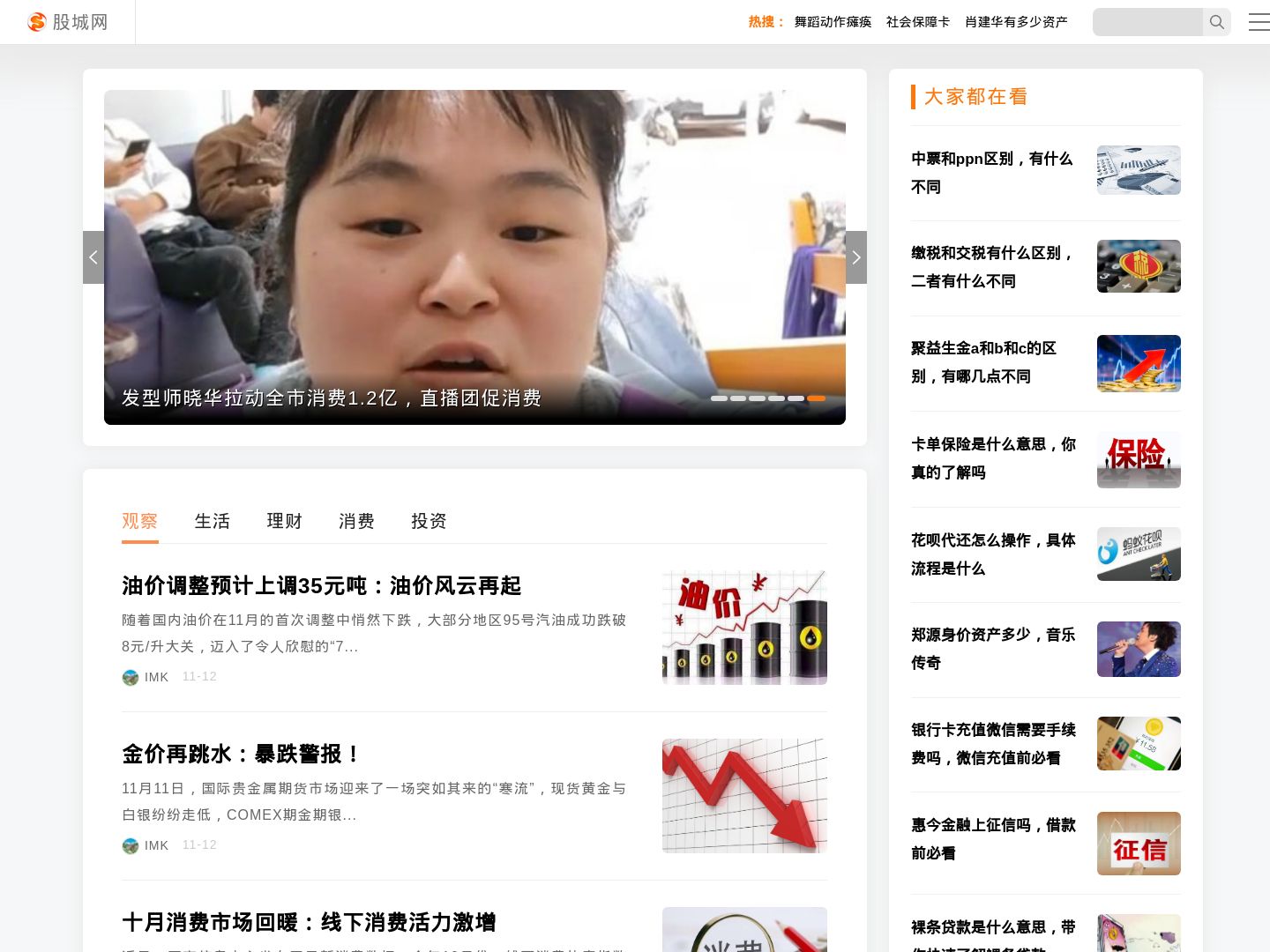Click IMK author name under 金价再跳水 article
Viewport: 1270px width, 952px height.
pyautogui.click(x=157, y=845)
